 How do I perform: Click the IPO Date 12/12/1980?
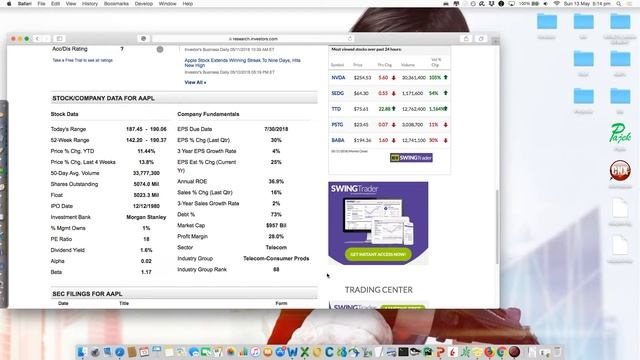146,206
